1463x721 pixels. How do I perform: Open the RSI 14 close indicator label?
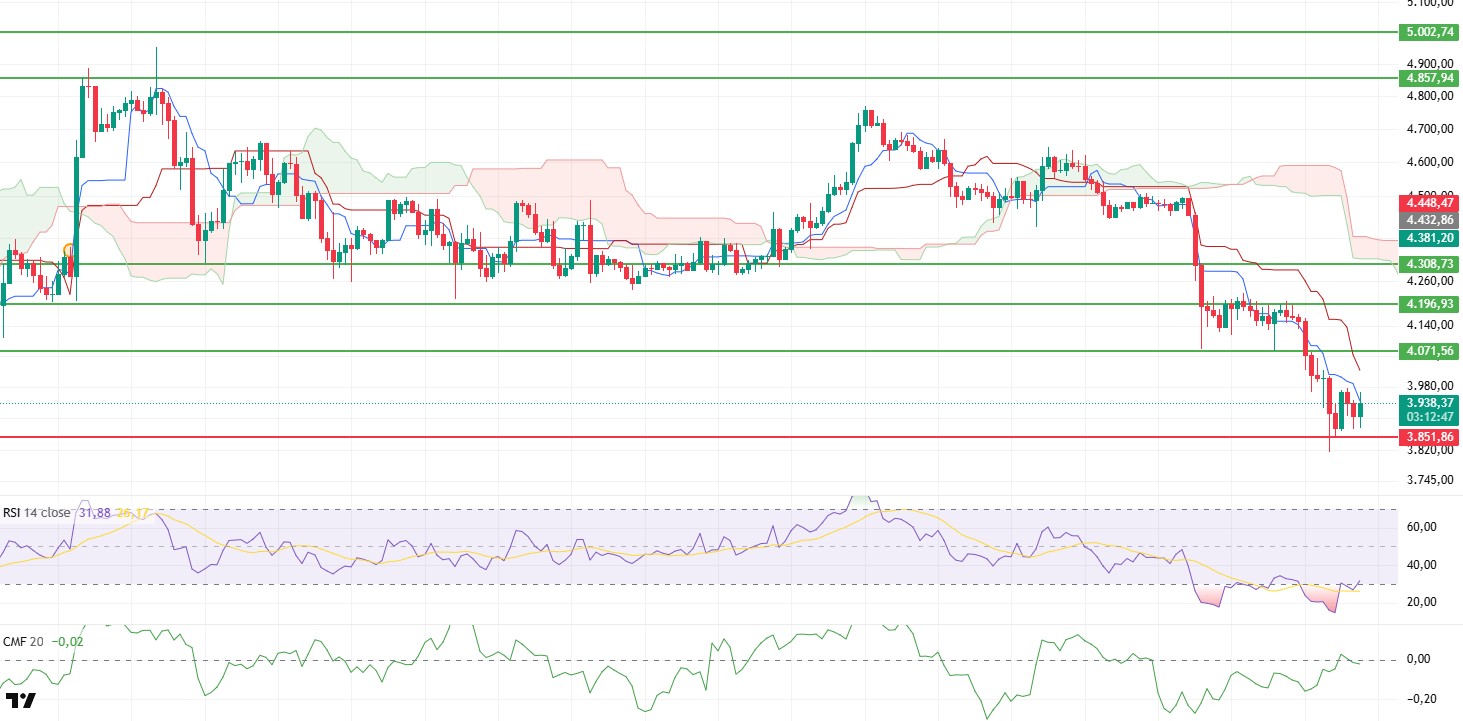pyautogui.click(x=37, y=513)
